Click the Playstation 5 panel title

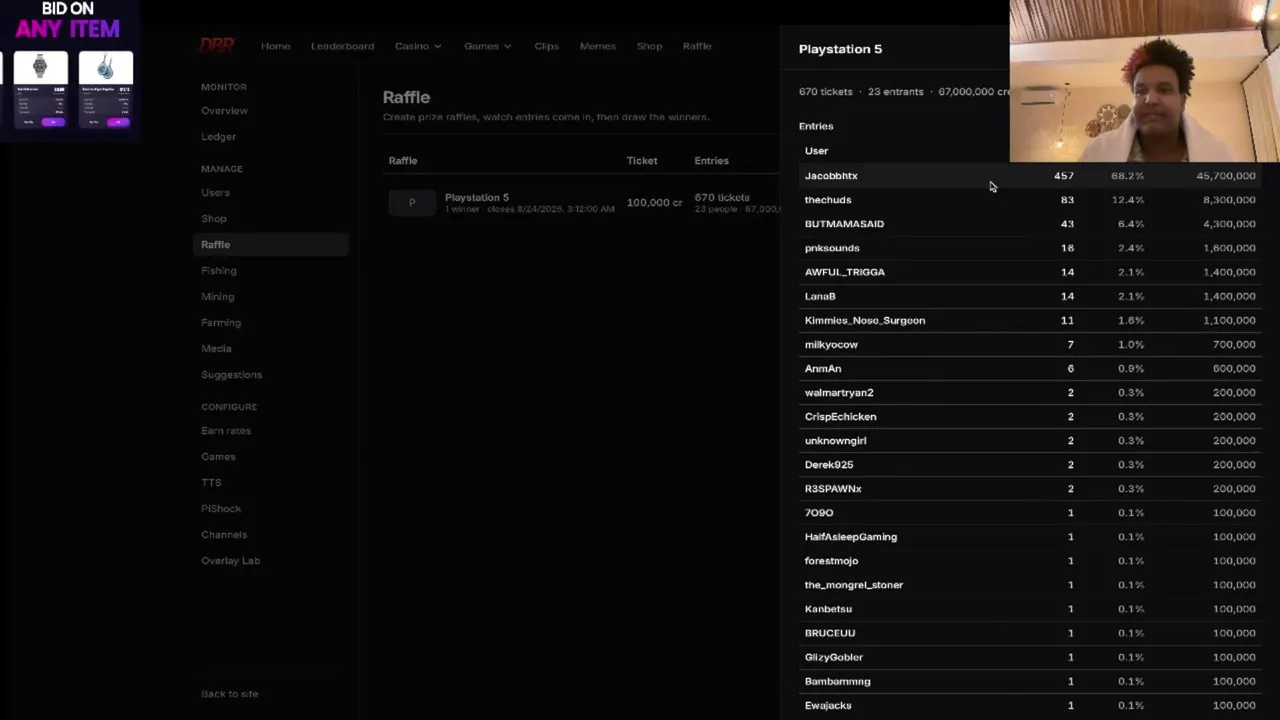coord(840,49)
